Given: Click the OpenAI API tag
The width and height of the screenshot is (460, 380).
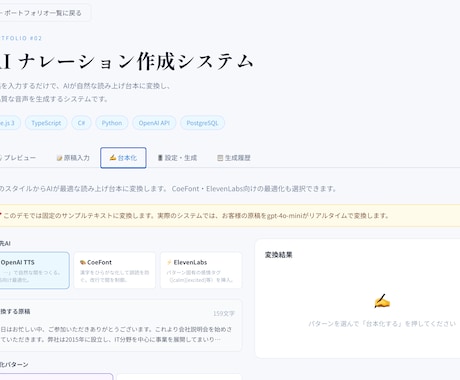Looking at the screenshot, I should (x=154, y=123).
